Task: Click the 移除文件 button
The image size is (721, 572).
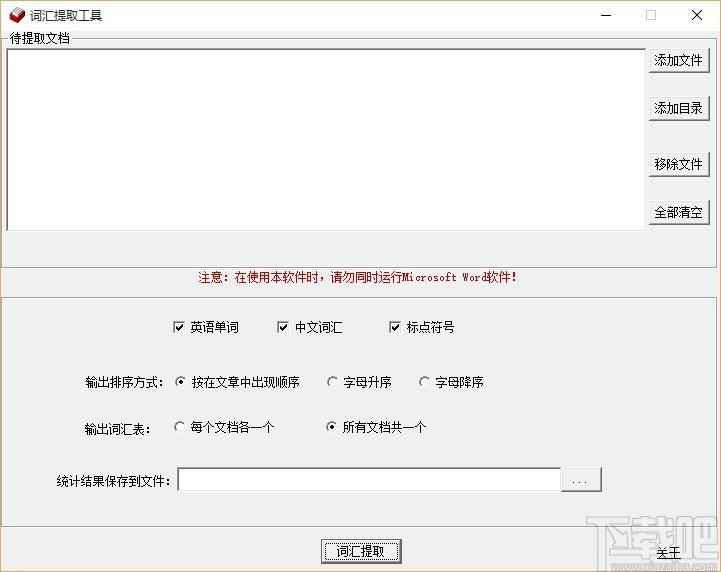Action: (x=679, y=164)
